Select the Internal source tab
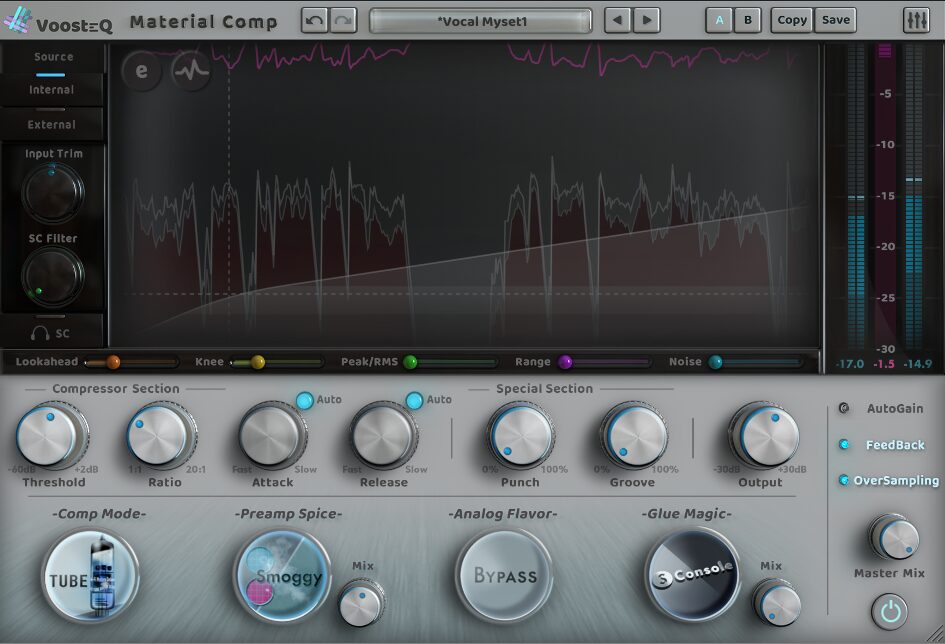The image size is (945, 644). coord(51,90)
